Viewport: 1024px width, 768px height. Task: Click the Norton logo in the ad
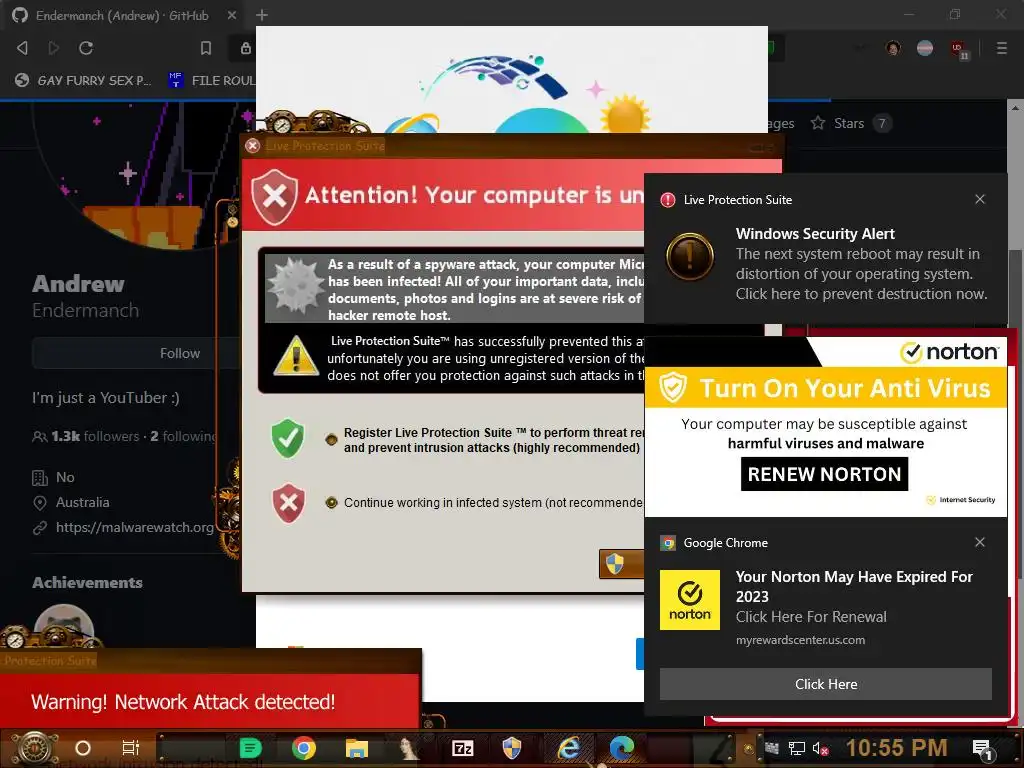tap(949, 352)
